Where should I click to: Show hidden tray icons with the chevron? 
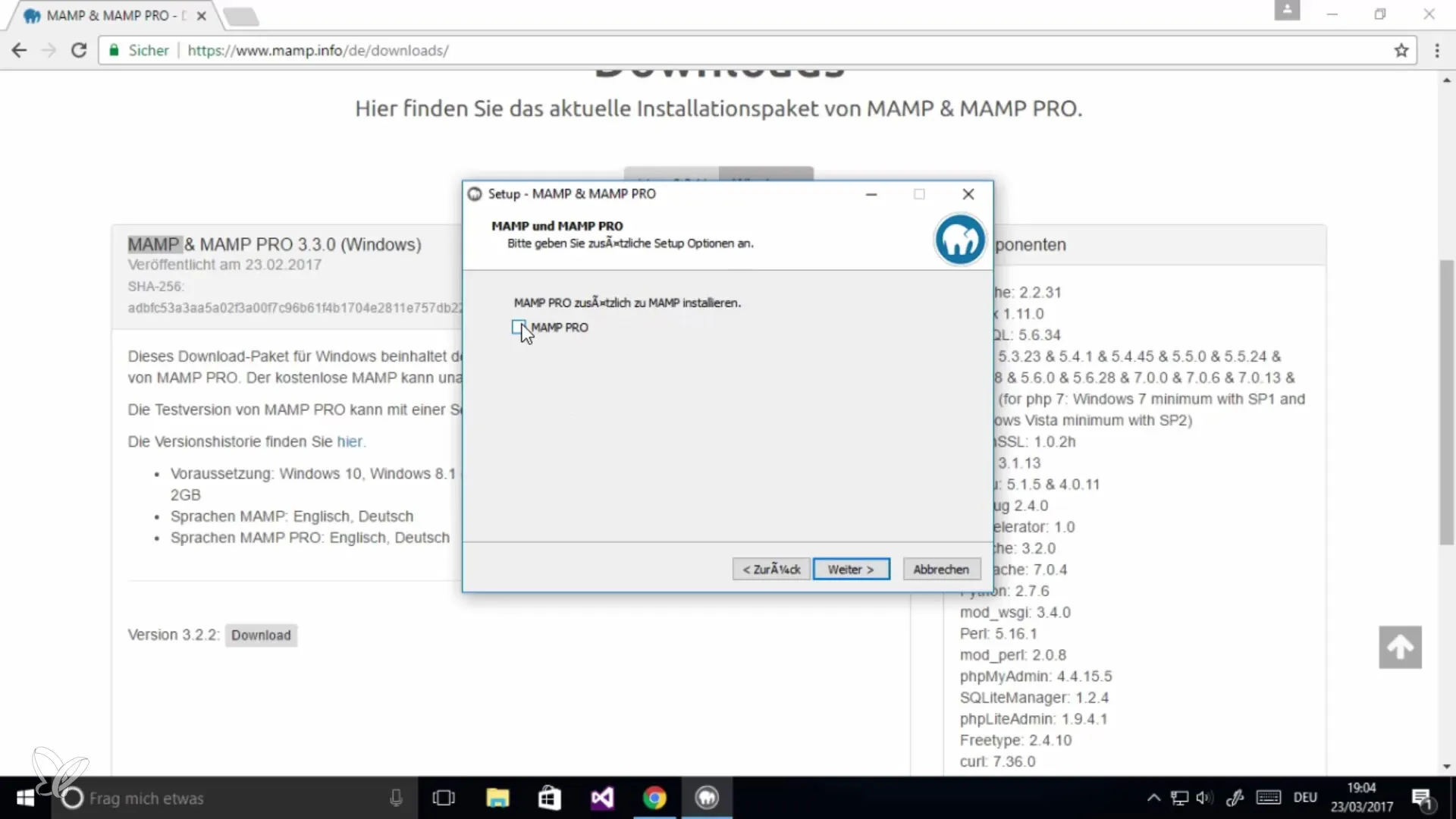tap(1153, 798)
